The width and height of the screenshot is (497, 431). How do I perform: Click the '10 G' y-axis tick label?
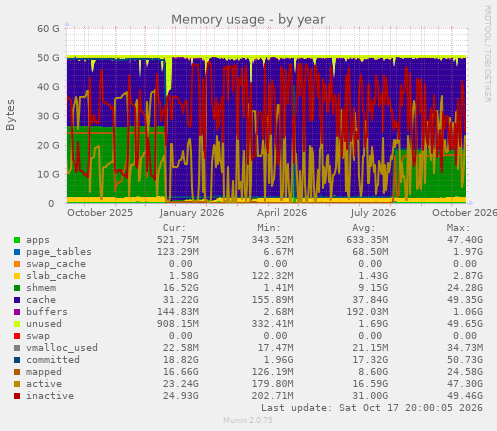click(48, 174)
